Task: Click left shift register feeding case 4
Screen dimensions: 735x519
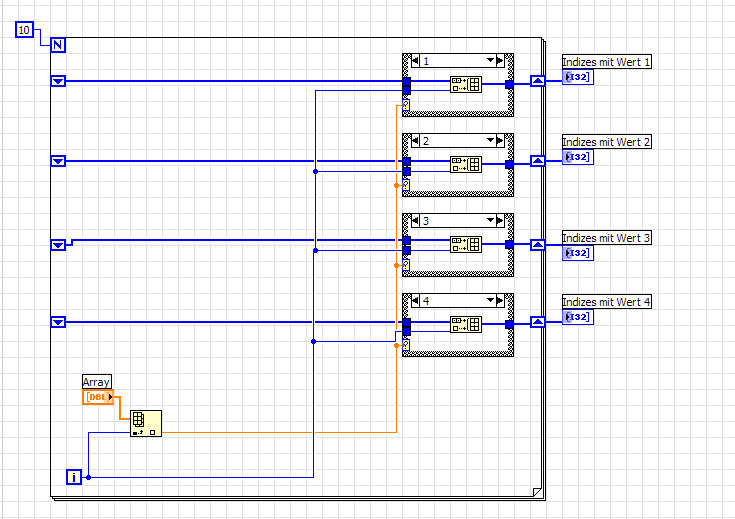Action: coord(58,322)
